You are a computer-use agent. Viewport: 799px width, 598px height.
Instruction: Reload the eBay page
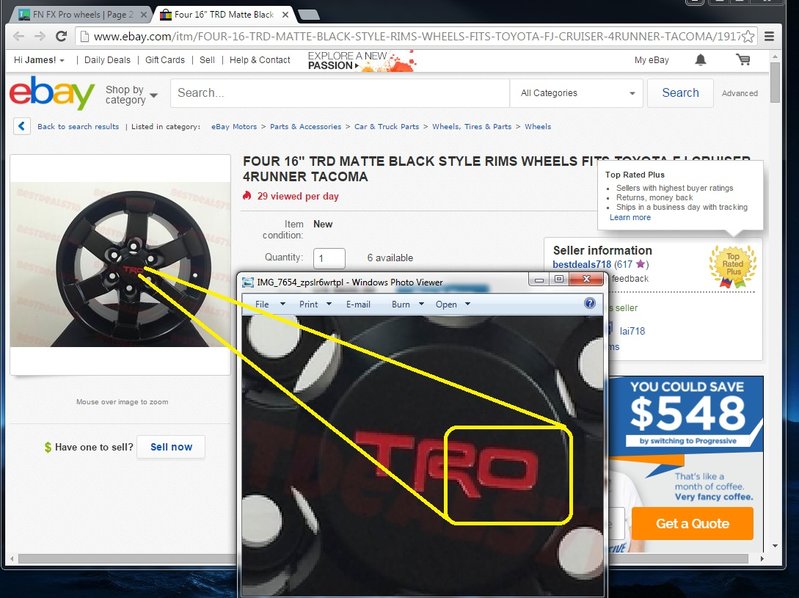coord(61,36)
